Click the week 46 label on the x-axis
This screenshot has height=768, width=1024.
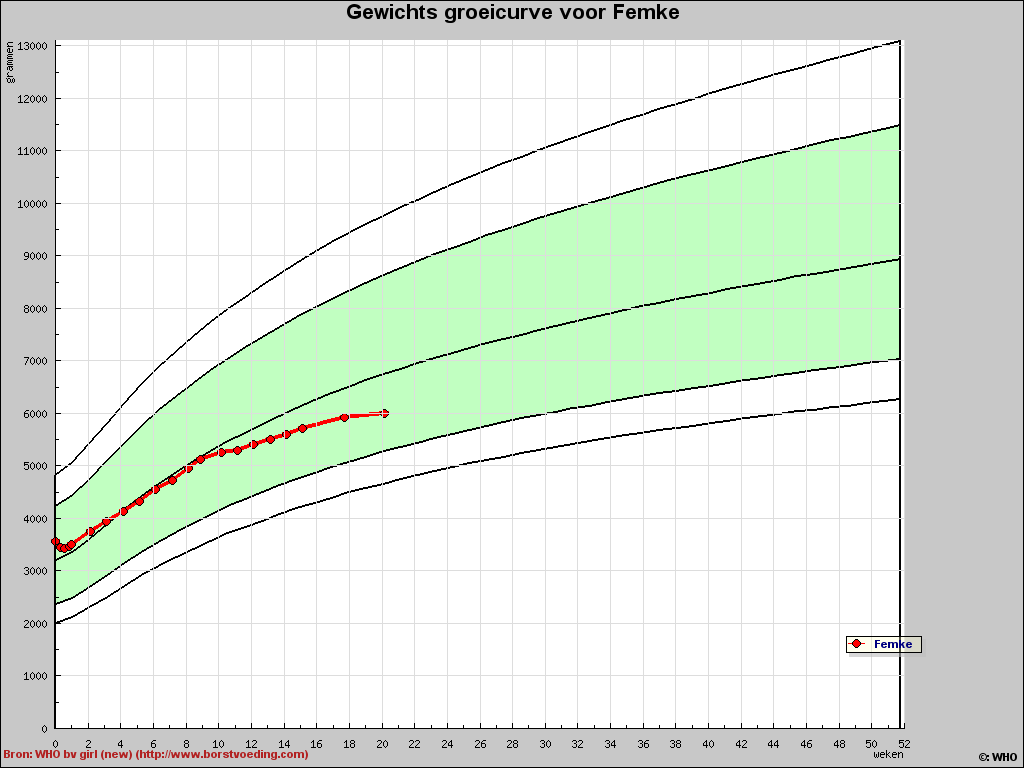[x=807, y=744]
